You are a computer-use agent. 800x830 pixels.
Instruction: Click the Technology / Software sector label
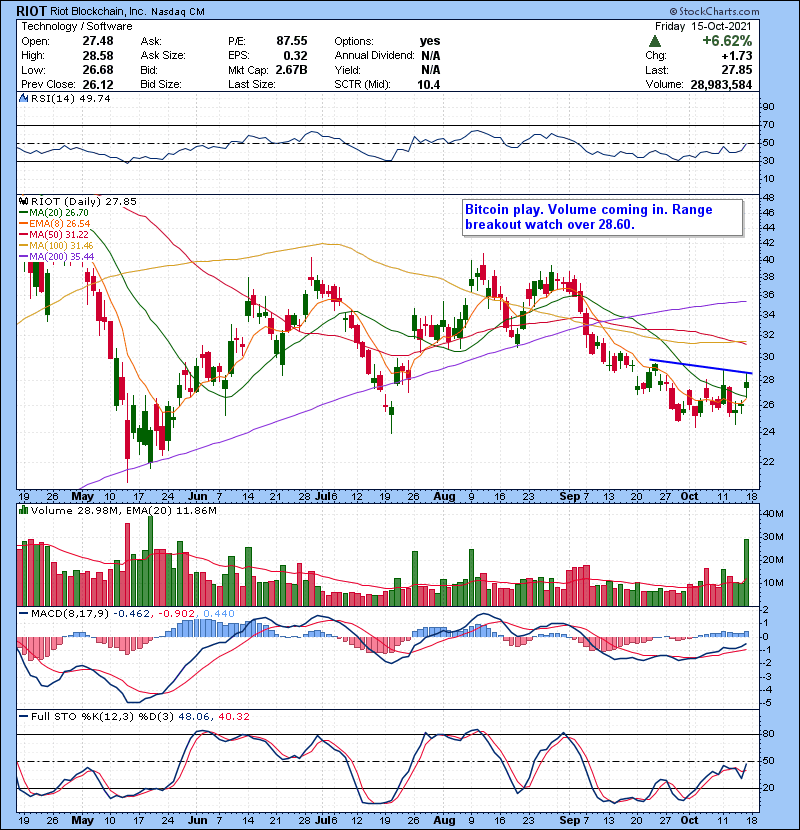pyautogui.click(x=77, y=26)
